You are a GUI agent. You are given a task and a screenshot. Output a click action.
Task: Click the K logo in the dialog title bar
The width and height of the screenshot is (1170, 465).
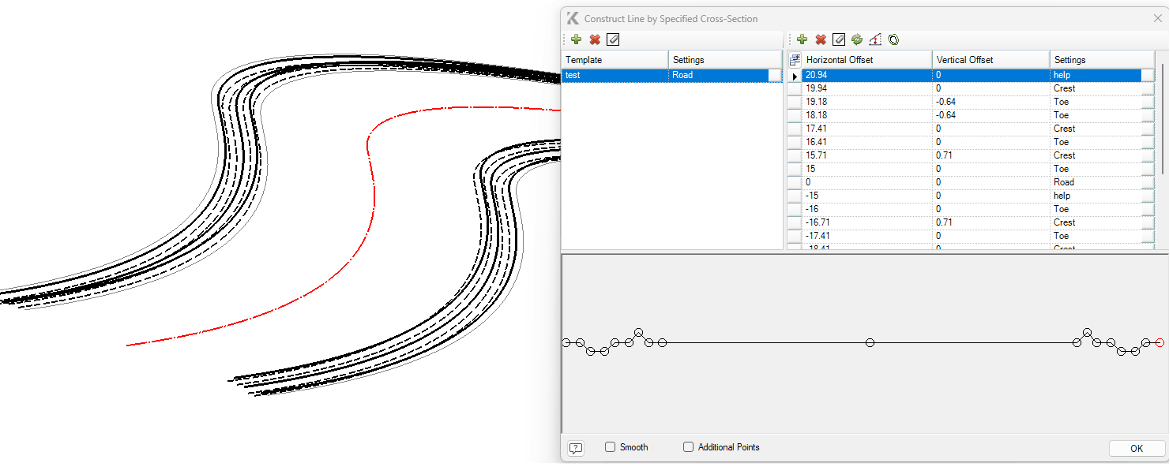[x=573, y=18]
